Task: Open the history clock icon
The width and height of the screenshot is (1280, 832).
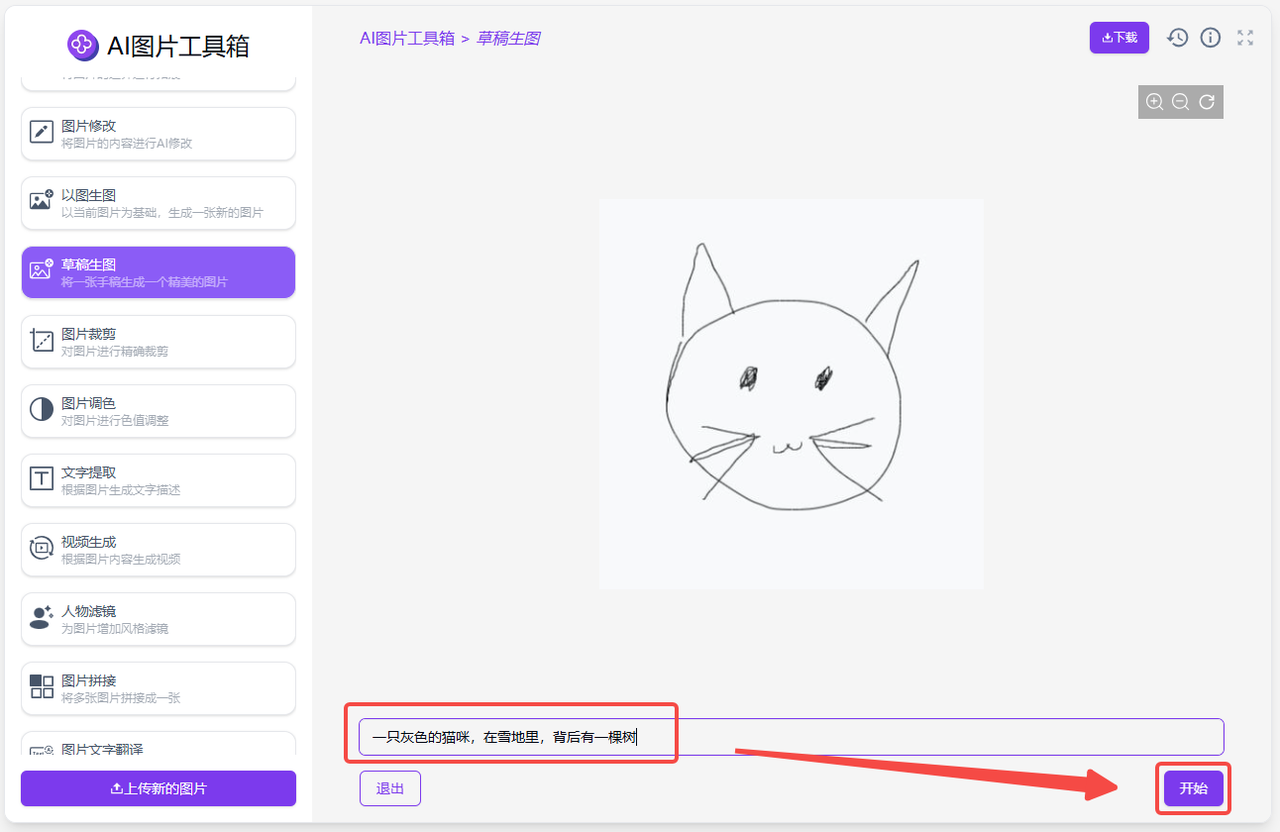Action: click(1177, 38)
